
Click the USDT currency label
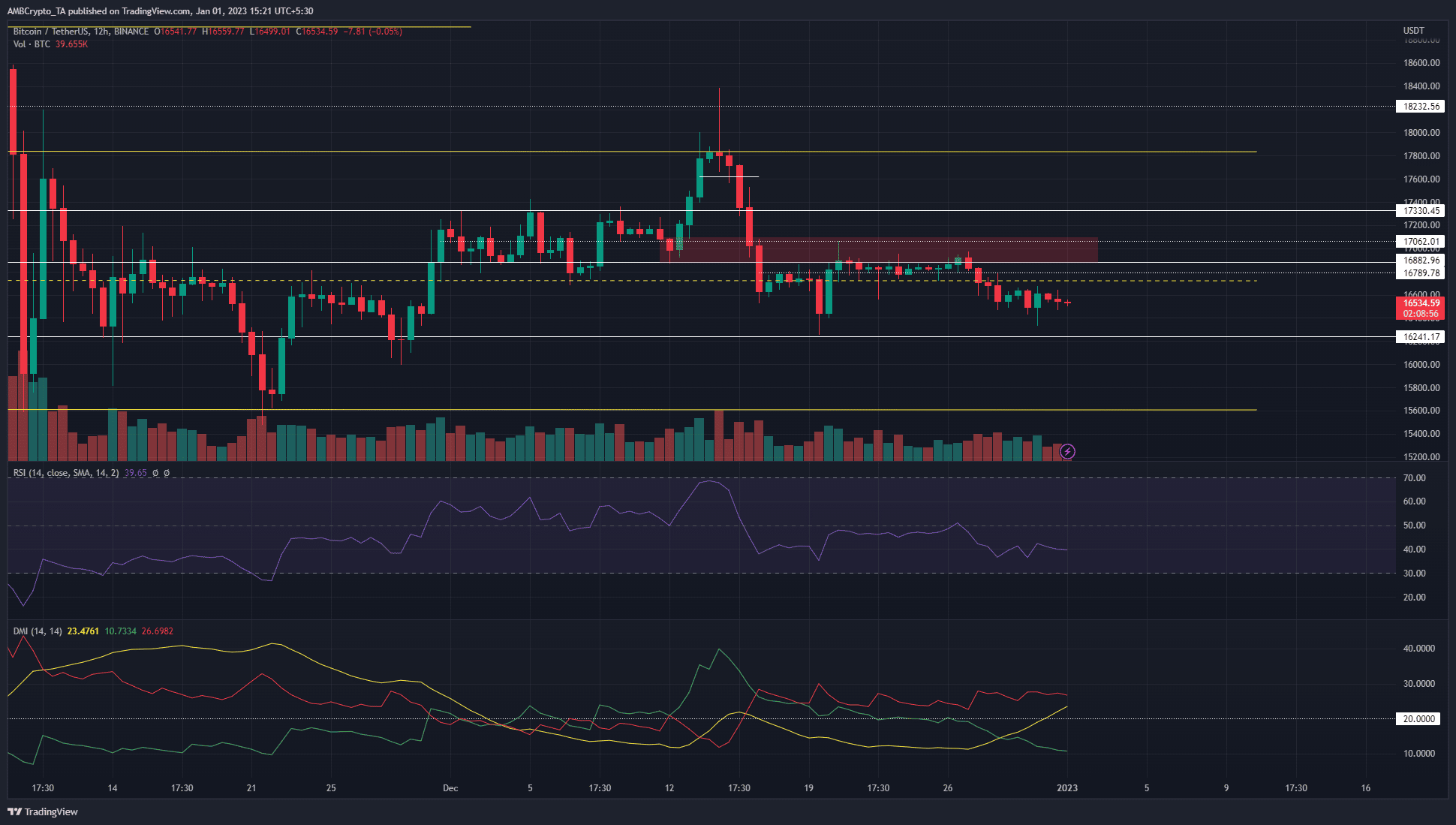point(1413,31)
